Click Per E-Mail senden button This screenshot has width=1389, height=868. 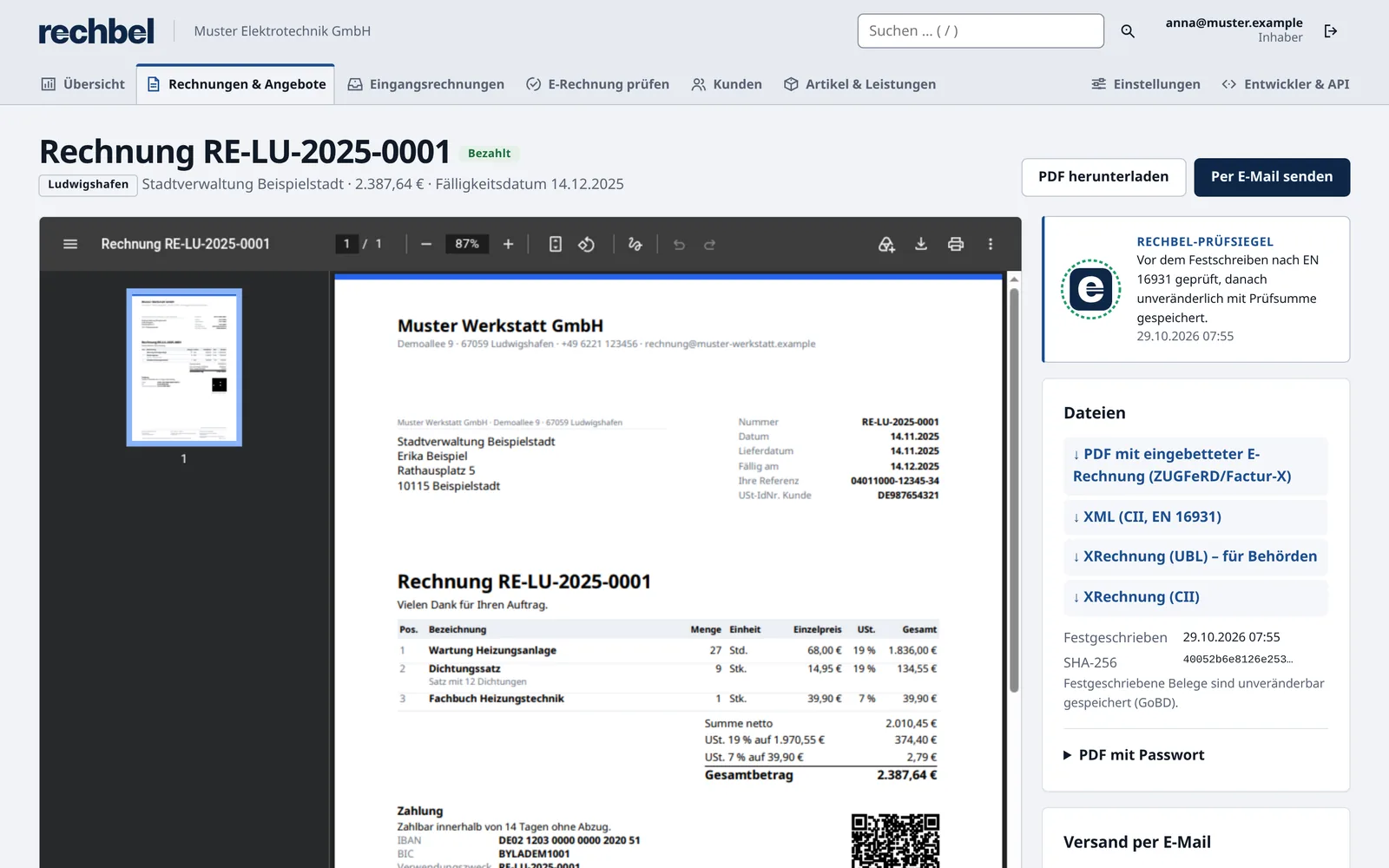(1272, 177)
